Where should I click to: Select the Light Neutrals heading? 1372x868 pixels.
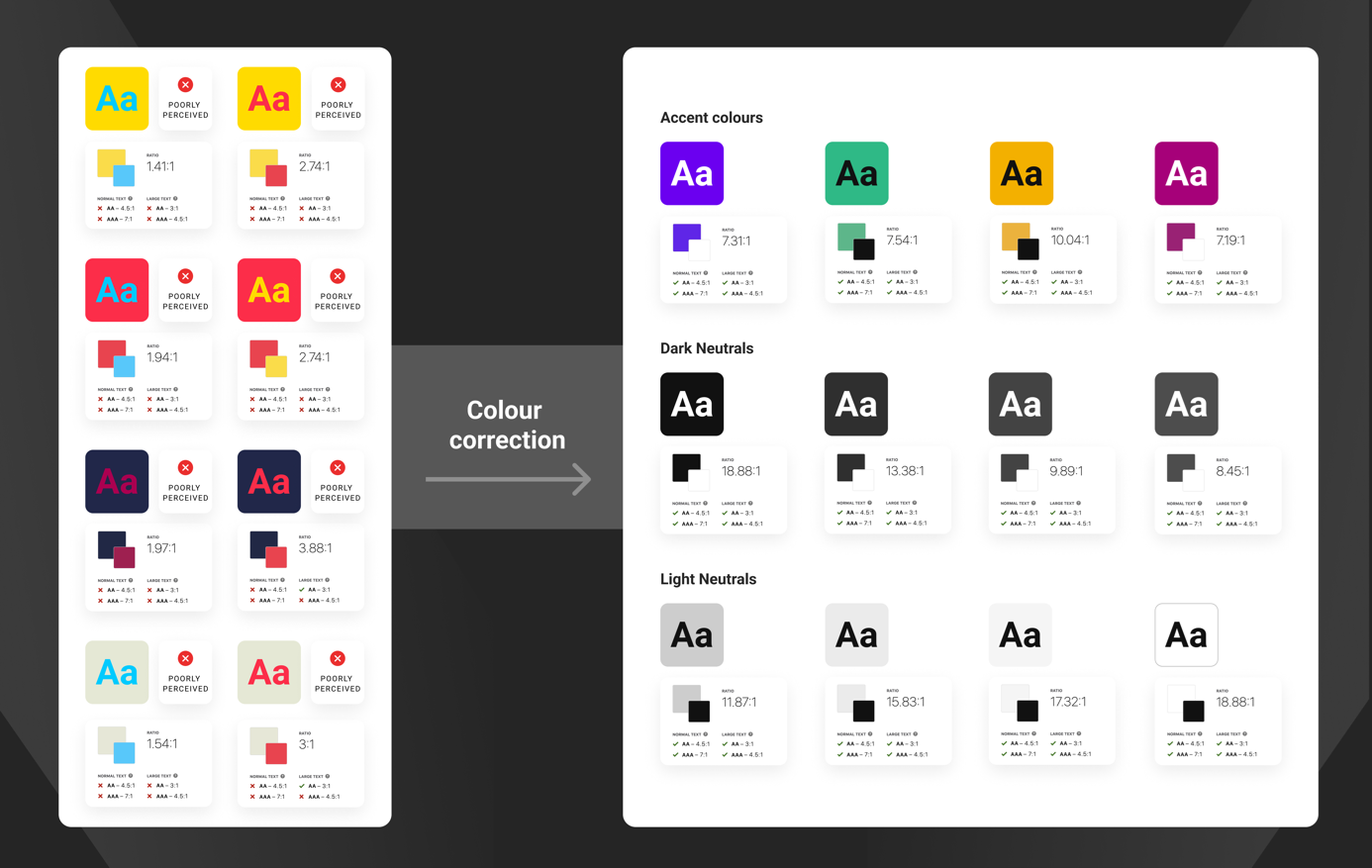pyautogui.click(x=708, y=579)
